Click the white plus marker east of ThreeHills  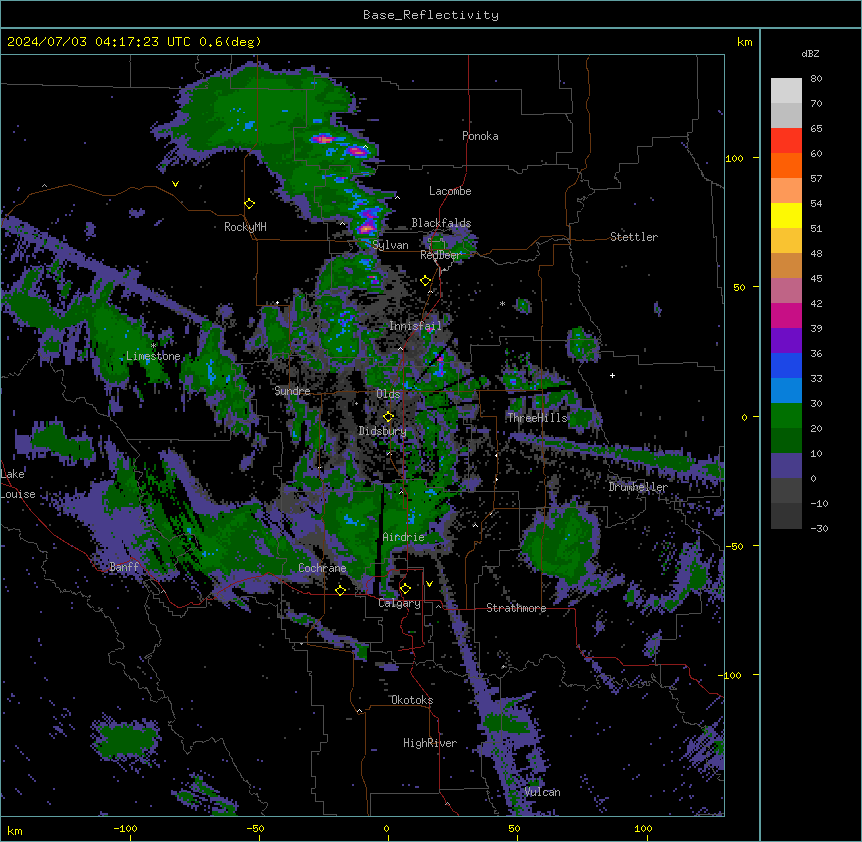pyautogui.click(x=612, y=375)
